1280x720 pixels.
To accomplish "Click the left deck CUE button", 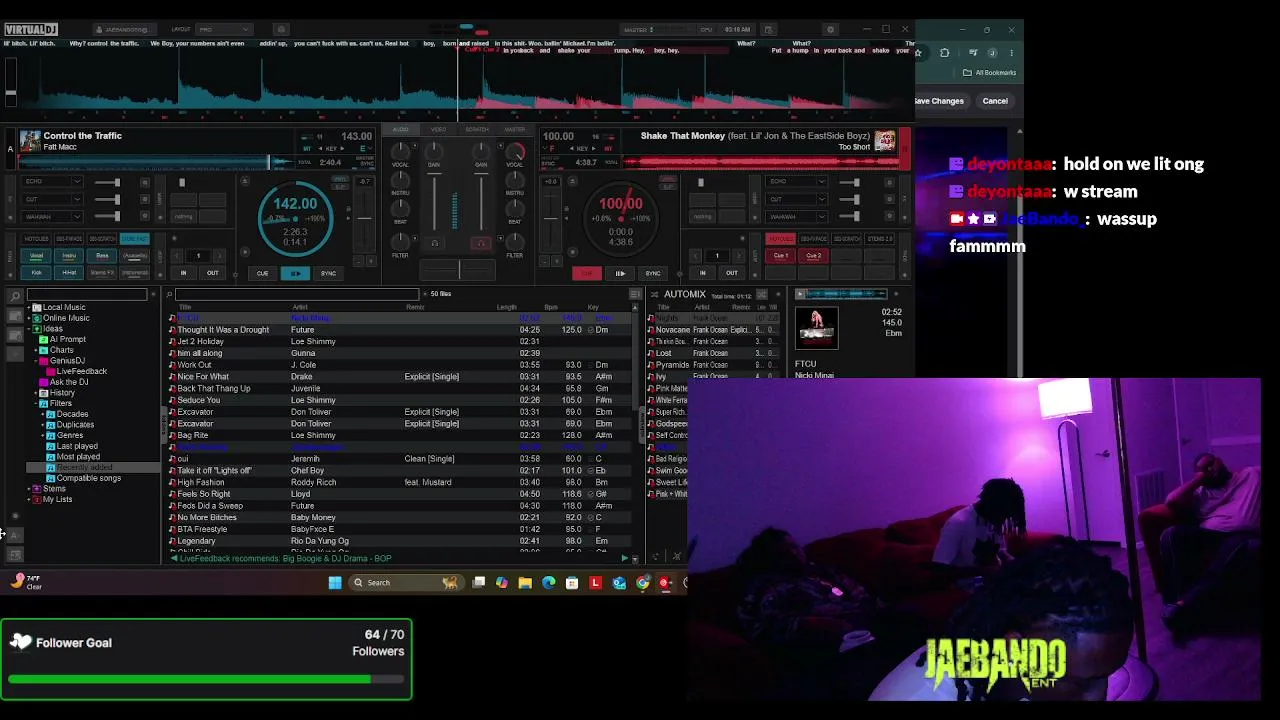I will (262, 273).
